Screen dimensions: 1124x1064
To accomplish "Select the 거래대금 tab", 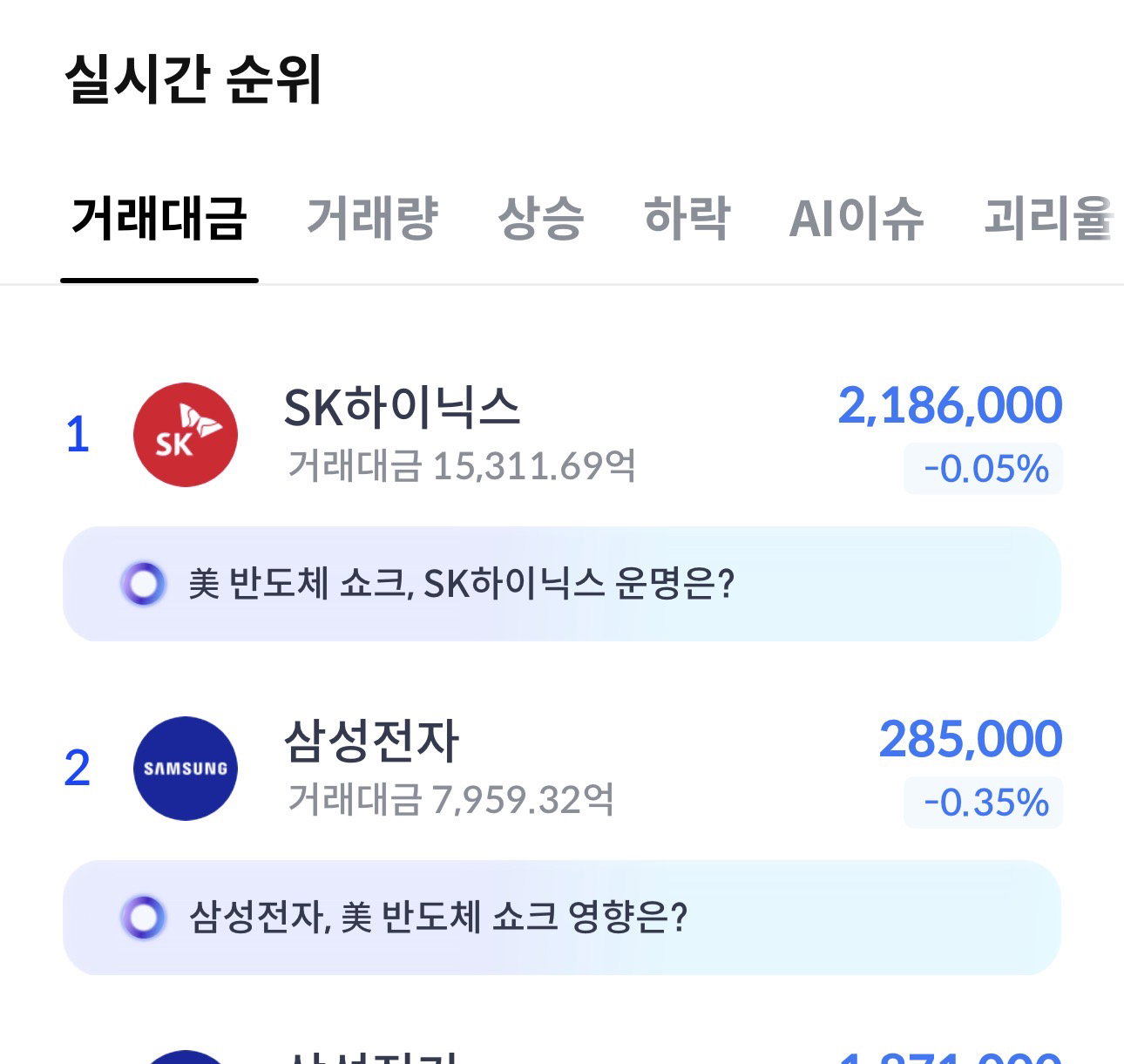I will pyautogui.click(x=159, y=218).
